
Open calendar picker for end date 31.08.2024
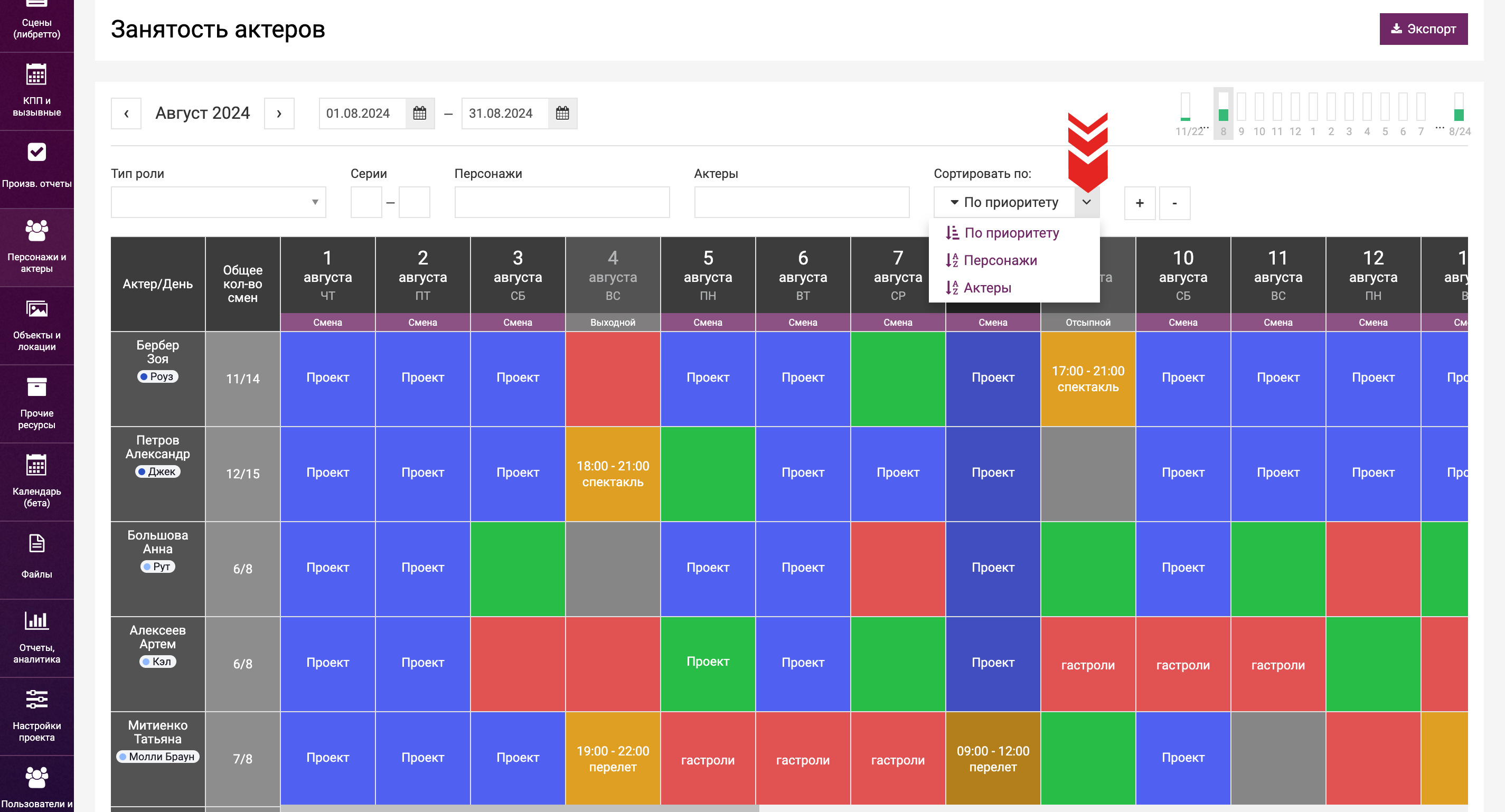click(562, 114)
